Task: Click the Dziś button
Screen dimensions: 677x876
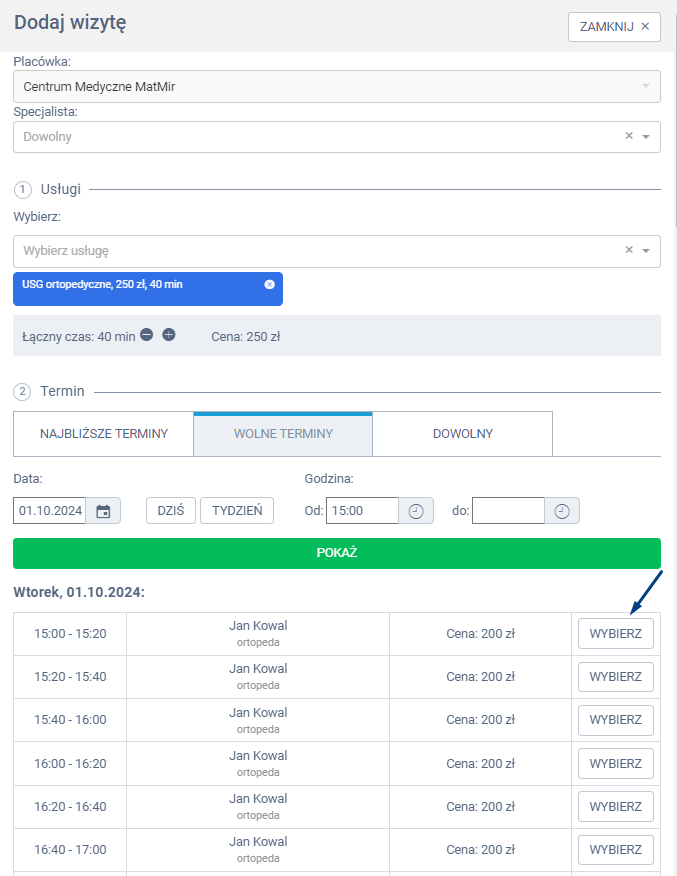Action: coord(171,510)
